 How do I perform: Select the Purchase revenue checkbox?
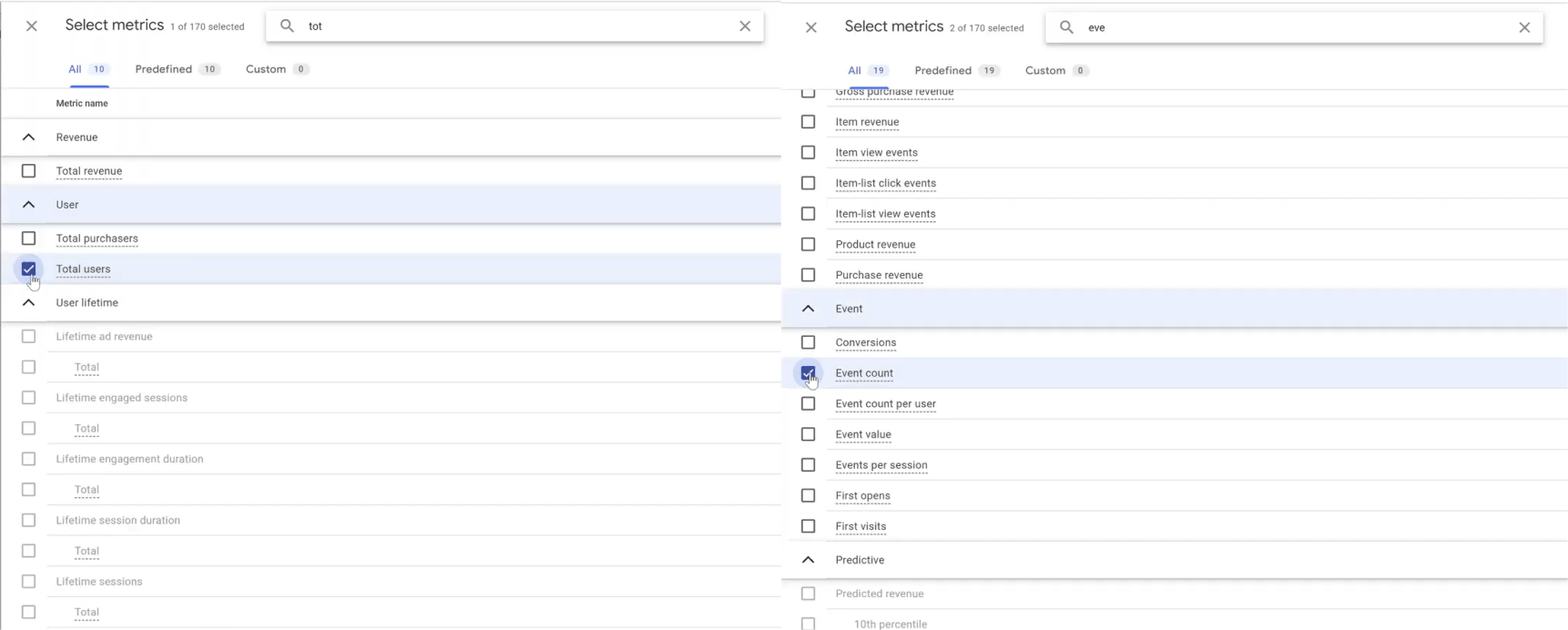coord(808,275)
